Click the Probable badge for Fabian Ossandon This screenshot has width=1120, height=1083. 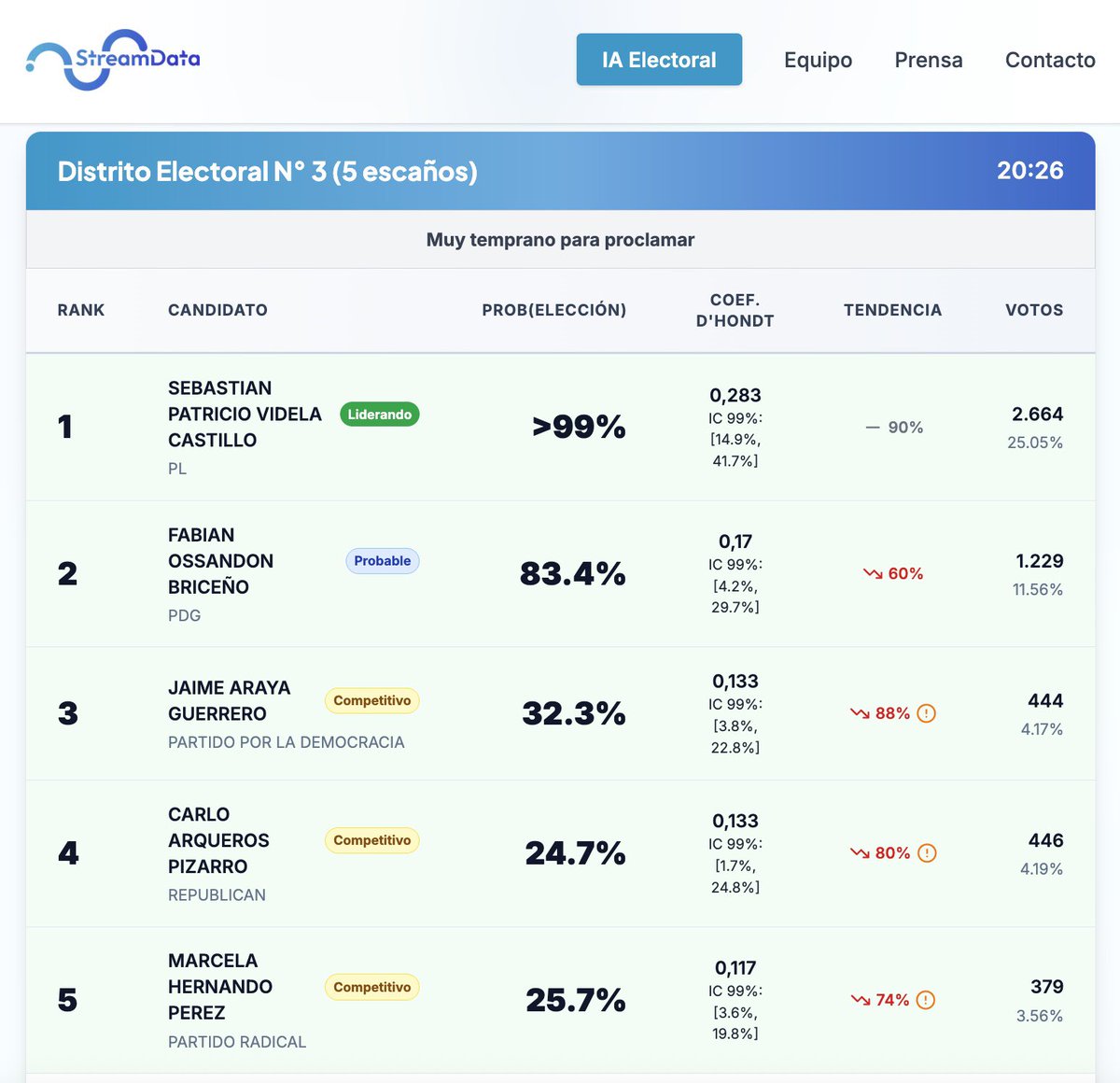(x=383, y=561)
